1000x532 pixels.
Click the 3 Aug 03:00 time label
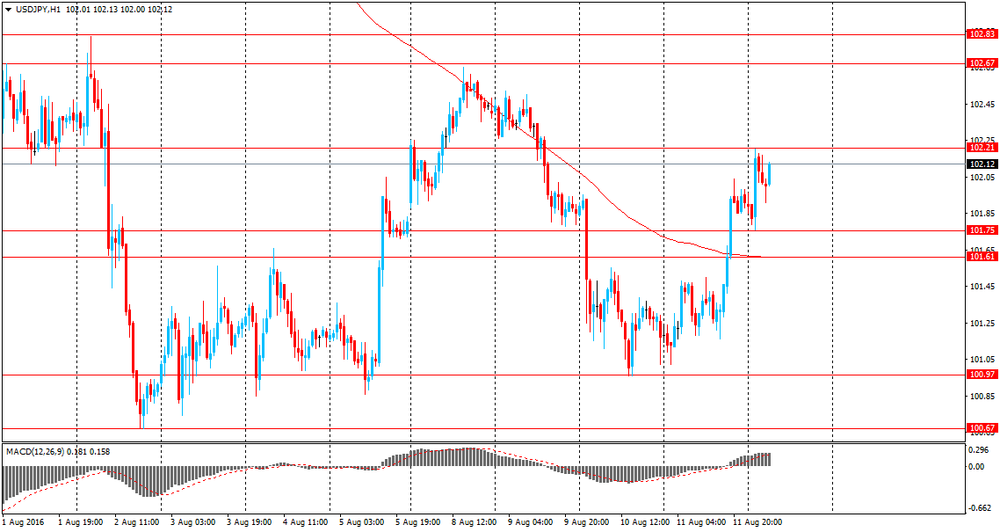(193, 522)
